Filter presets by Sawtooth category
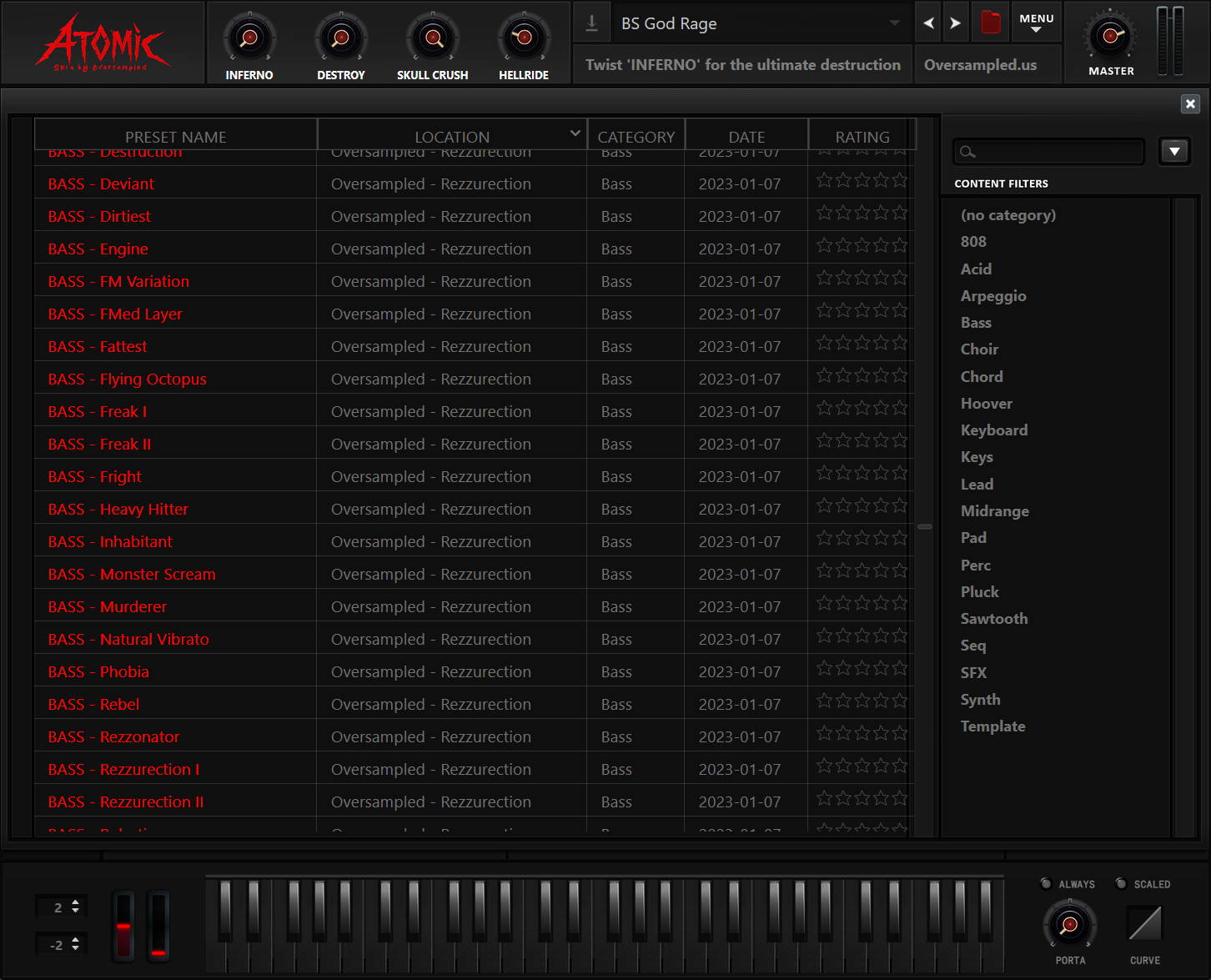This screenshot has height=980, width=1211. tap(994, 619)
